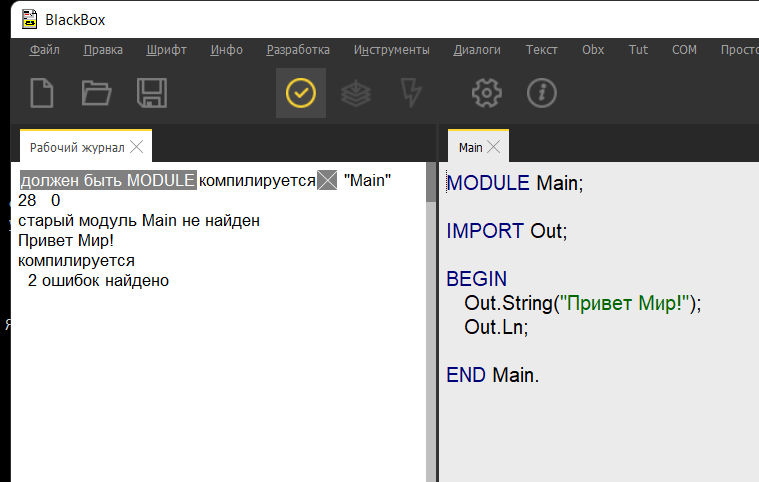This screenshot has height=482, width=759.
Task: Select the Main editor tab
Action: 470,147
